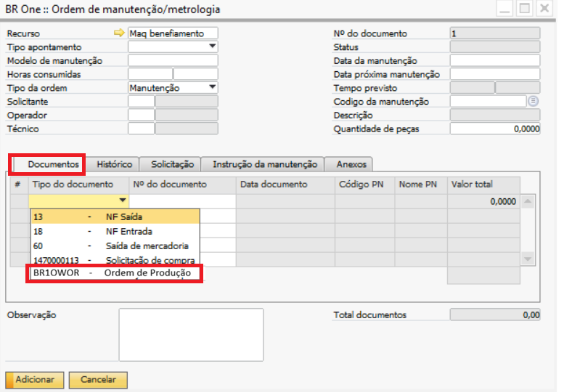Click the Cancelar button
Screen dimensions: 567x392
98,380
